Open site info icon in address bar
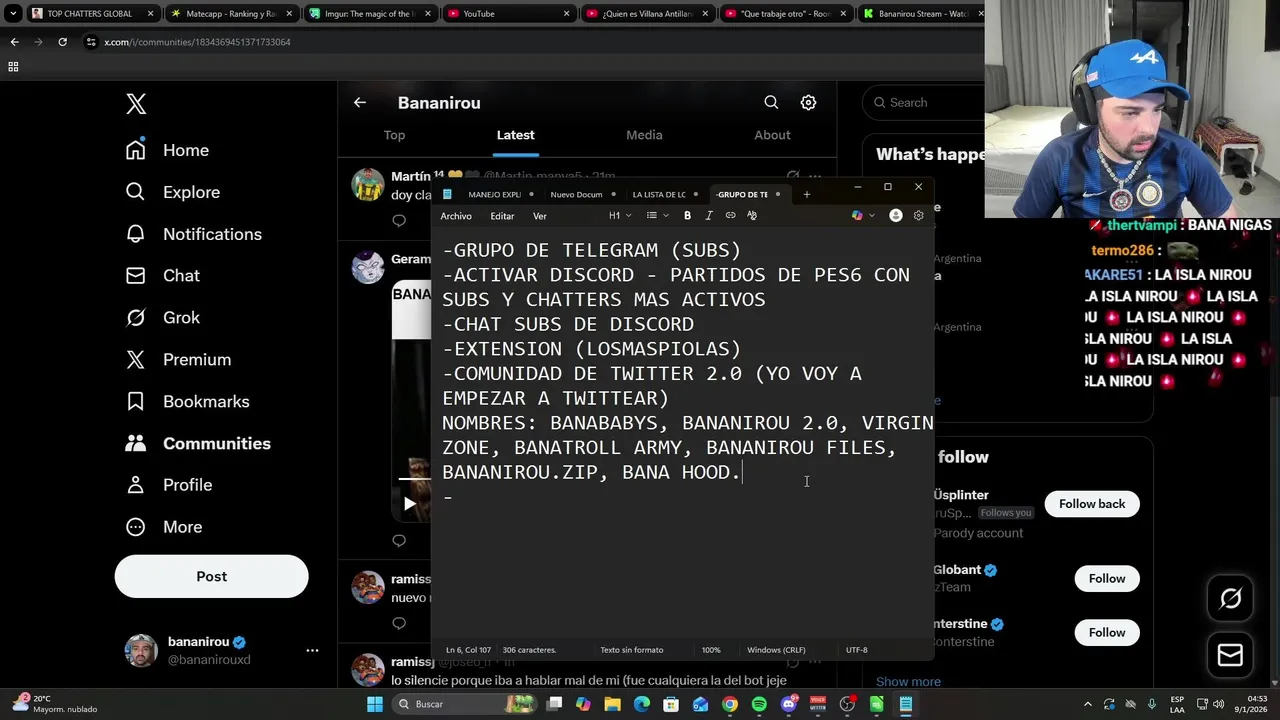The image size is (1280, 720). [91, 42]
